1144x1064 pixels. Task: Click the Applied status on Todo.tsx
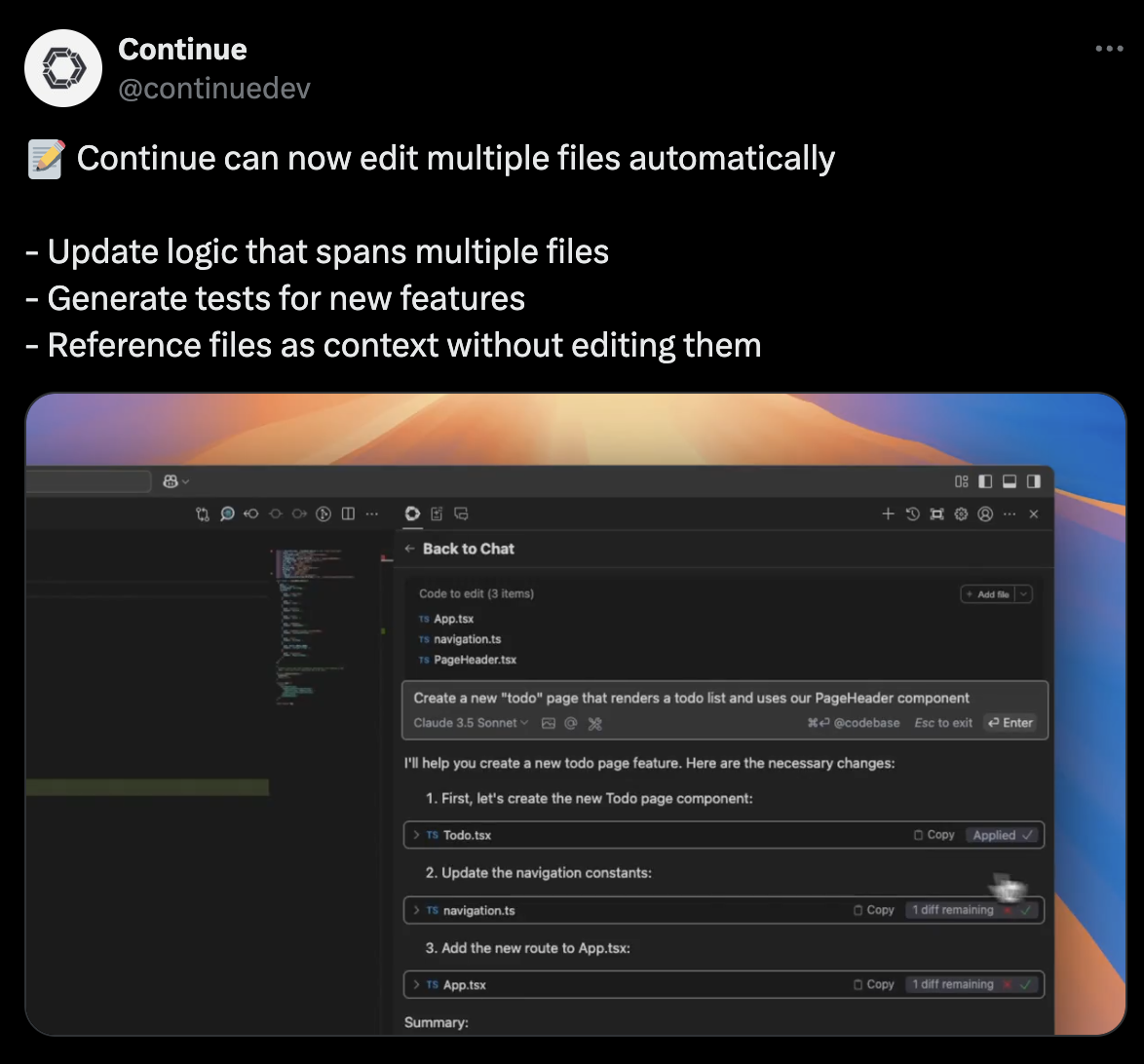coord(1003,835)
